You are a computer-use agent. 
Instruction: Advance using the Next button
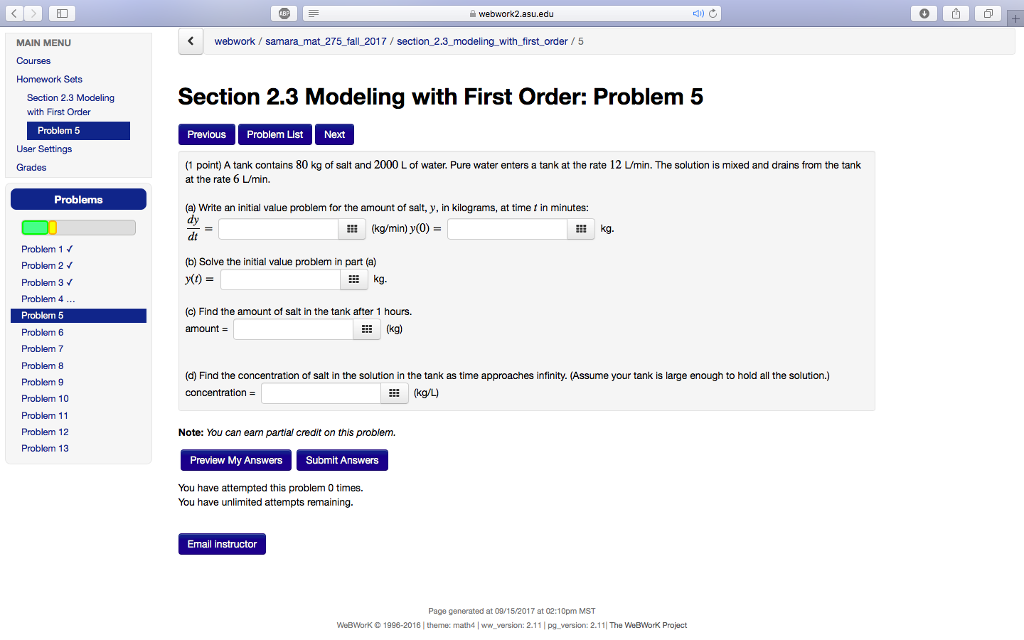tap(334, 134)
